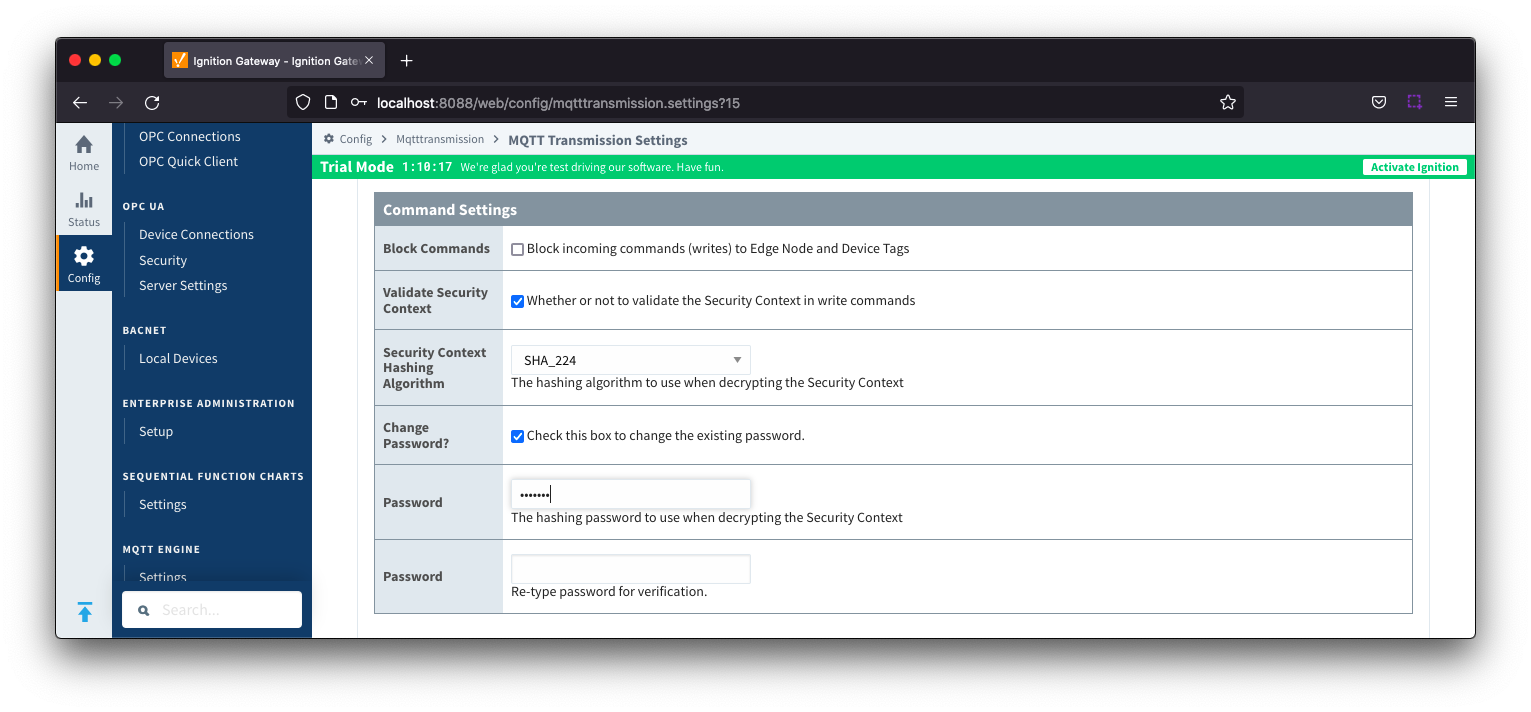This screenshot has width=1531, height=712.
Task: Open Settings under Sequential Function Charts
Action: coord(163,504)
